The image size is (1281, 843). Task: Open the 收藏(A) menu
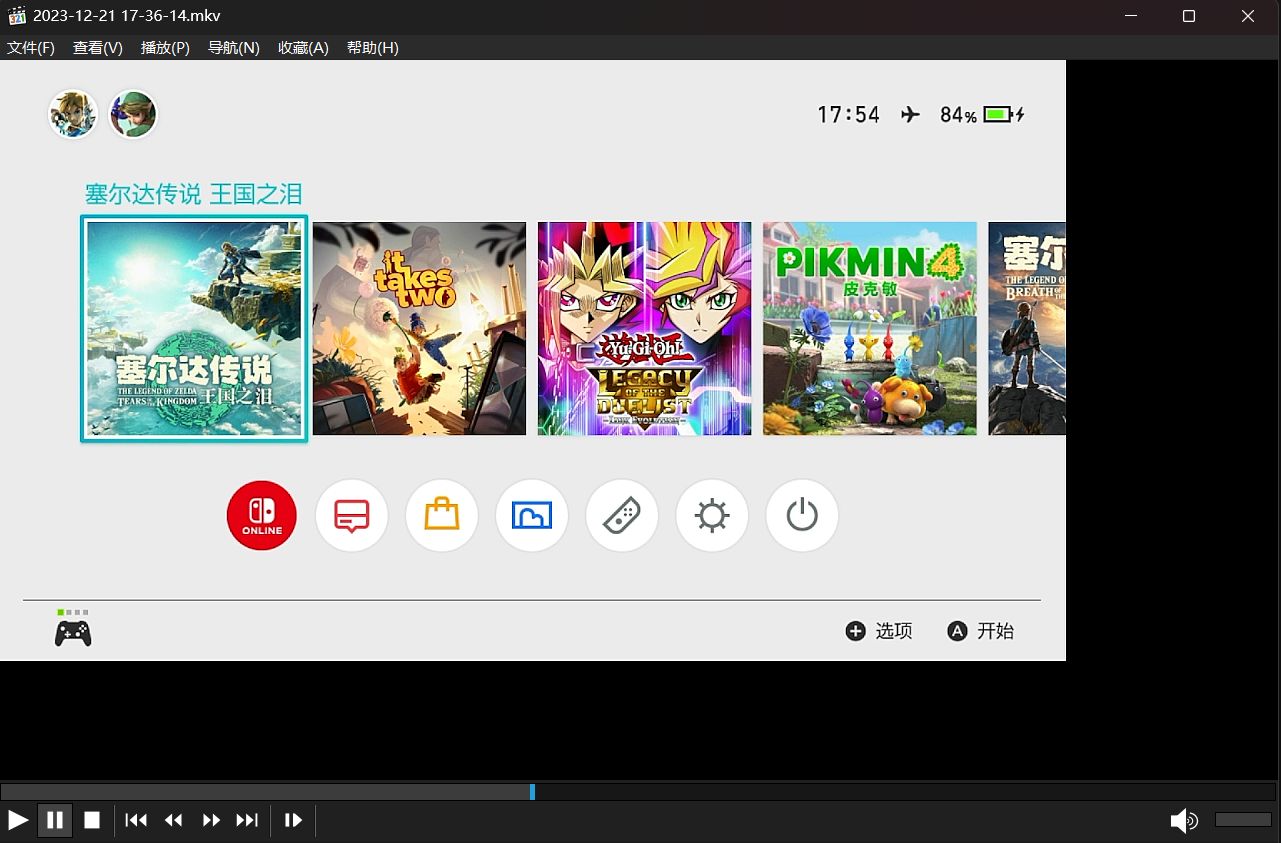303,48
